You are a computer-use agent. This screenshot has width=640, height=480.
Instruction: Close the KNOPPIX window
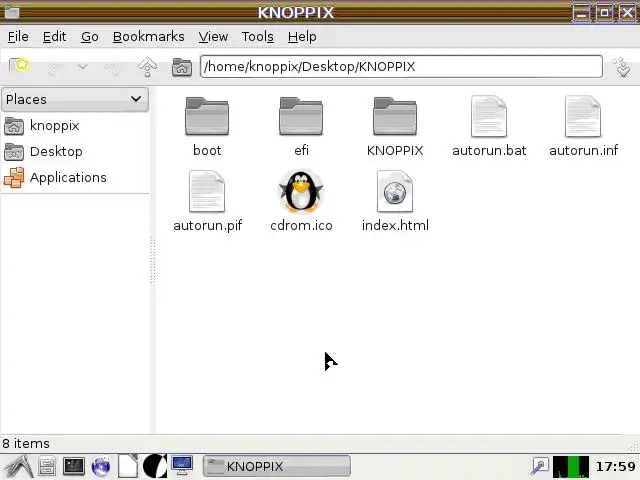627,13
